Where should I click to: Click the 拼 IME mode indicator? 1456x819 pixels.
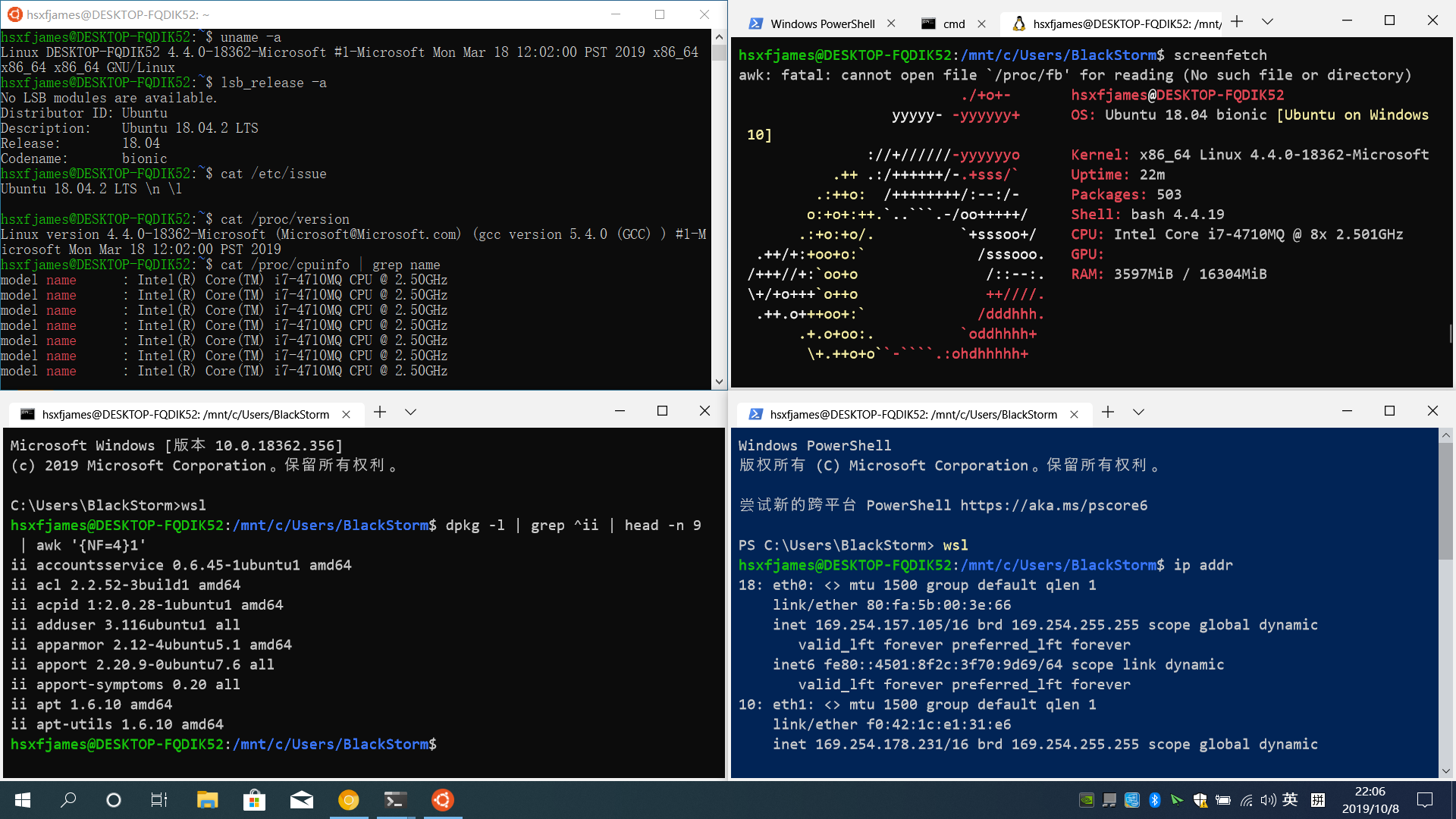1318,800
